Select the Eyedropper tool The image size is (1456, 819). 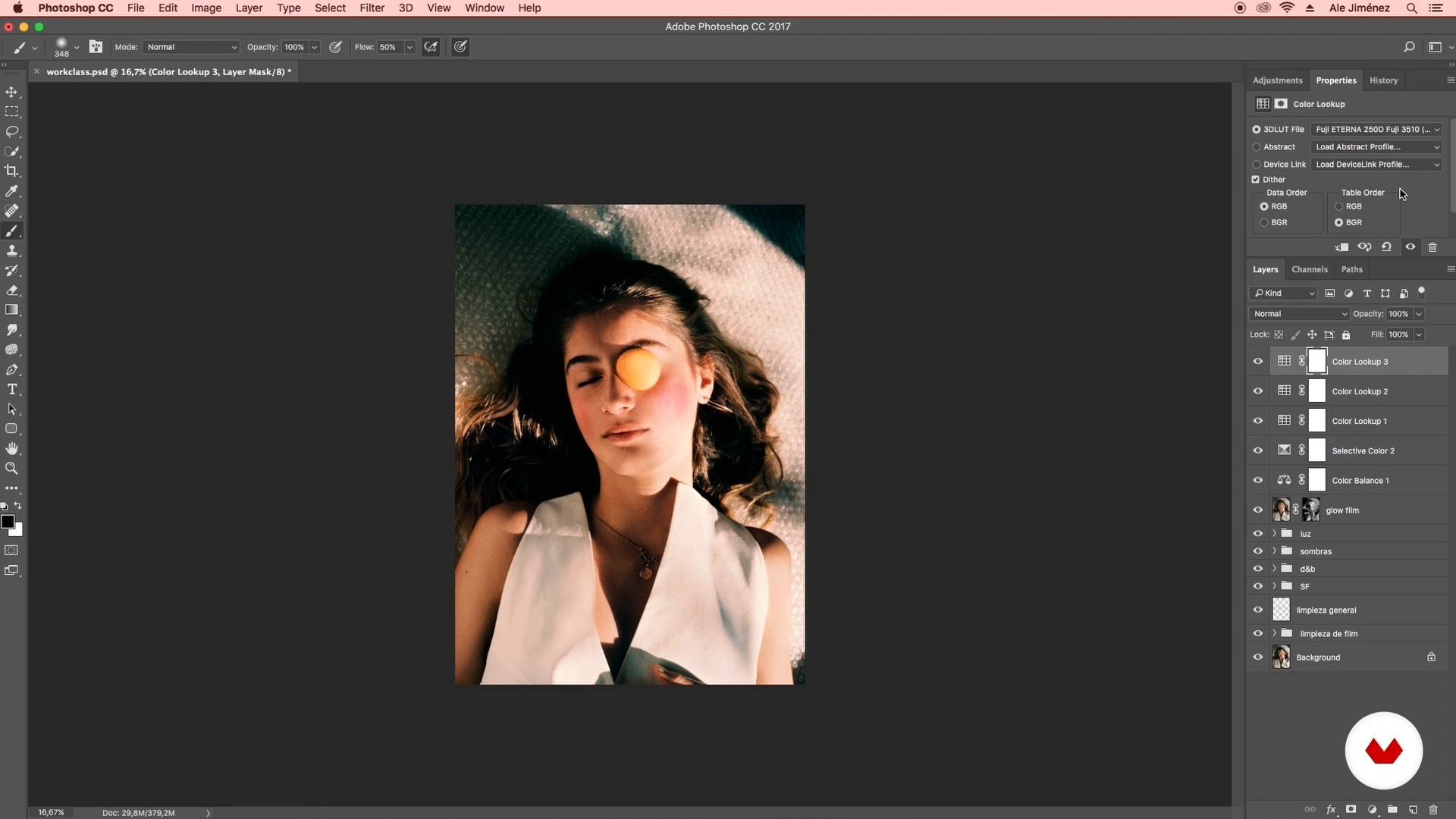point(11,191)
